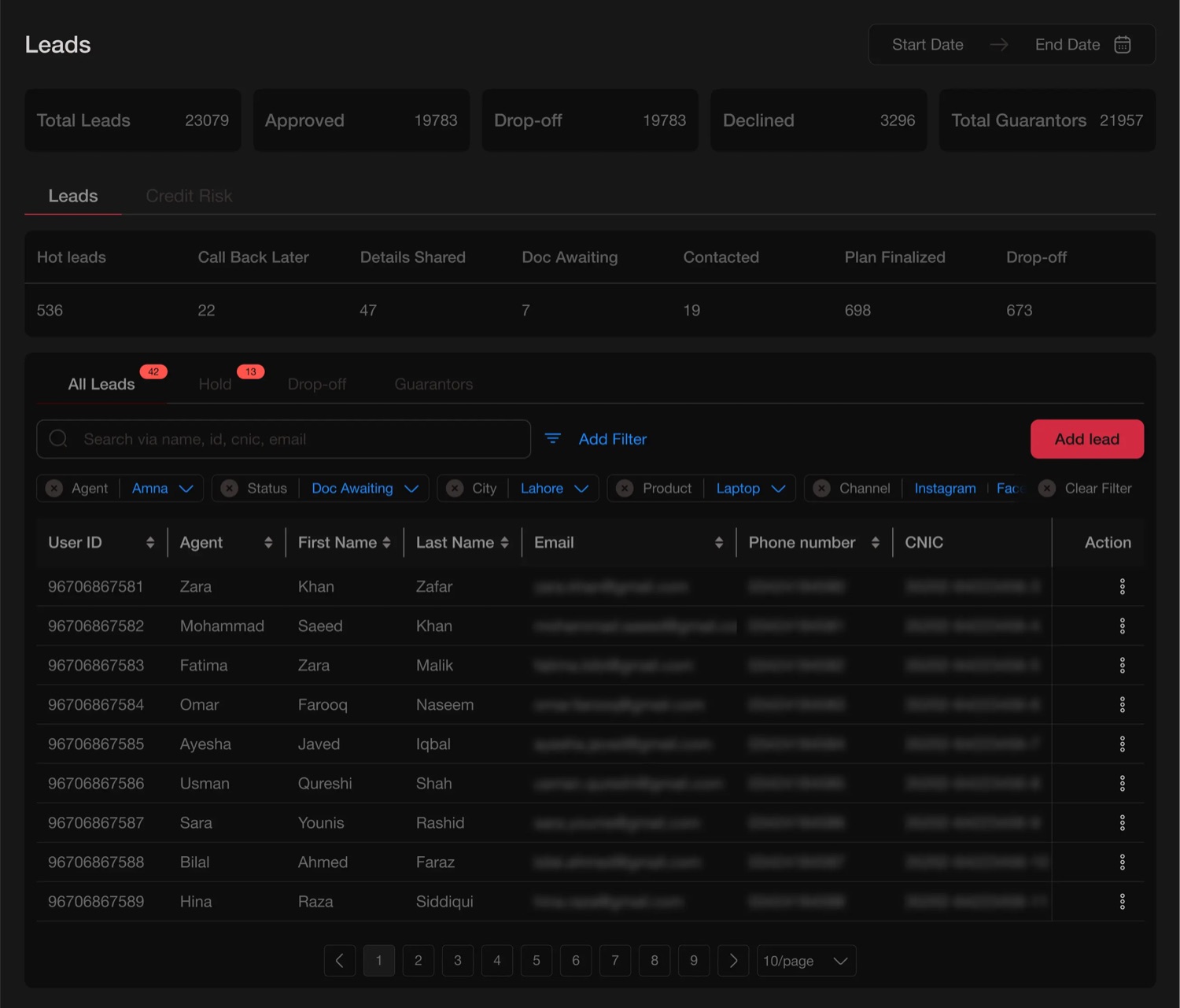Open the Guarantors tab

coord(433,384)
